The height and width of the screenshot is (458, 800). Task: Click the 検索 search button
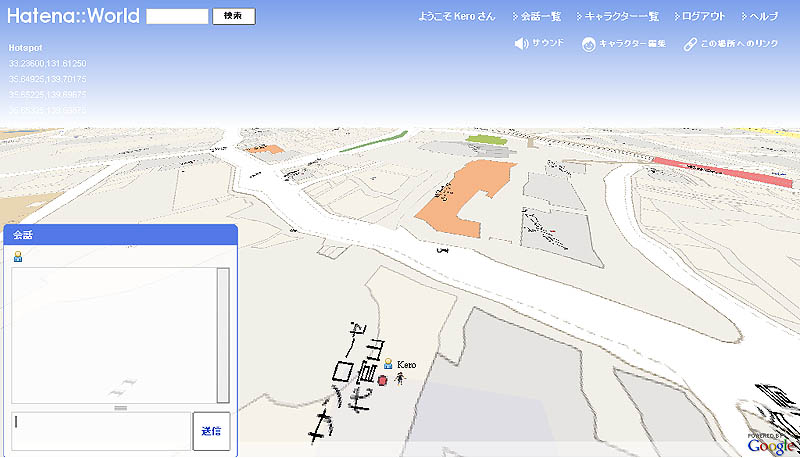point(234,16)
